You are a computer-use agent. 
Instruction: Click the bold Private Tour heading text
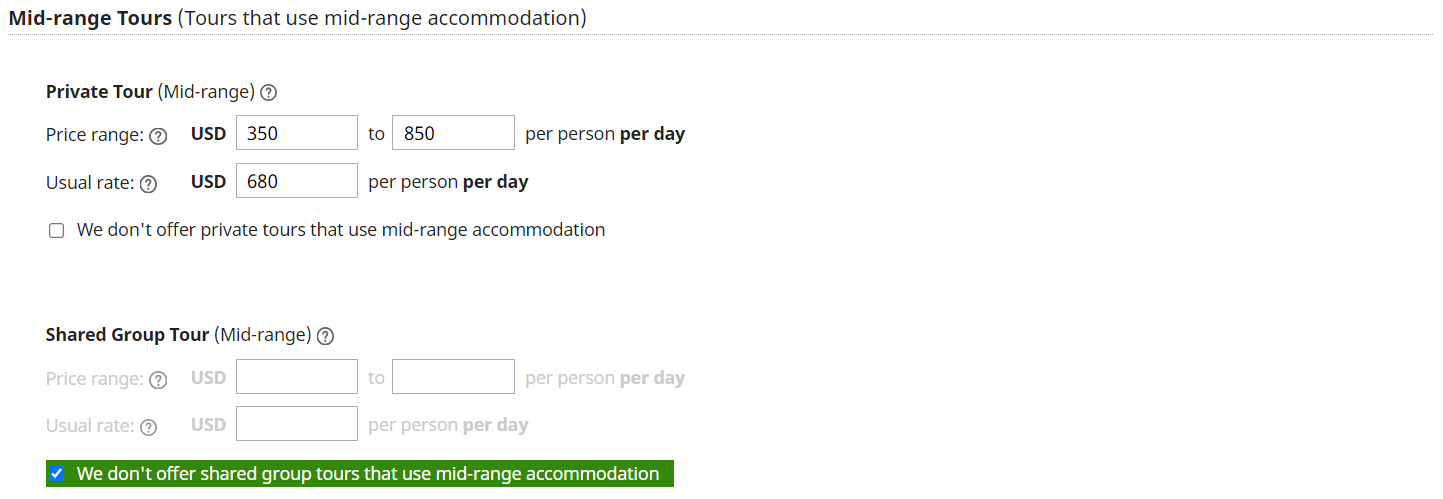[99, 92]
